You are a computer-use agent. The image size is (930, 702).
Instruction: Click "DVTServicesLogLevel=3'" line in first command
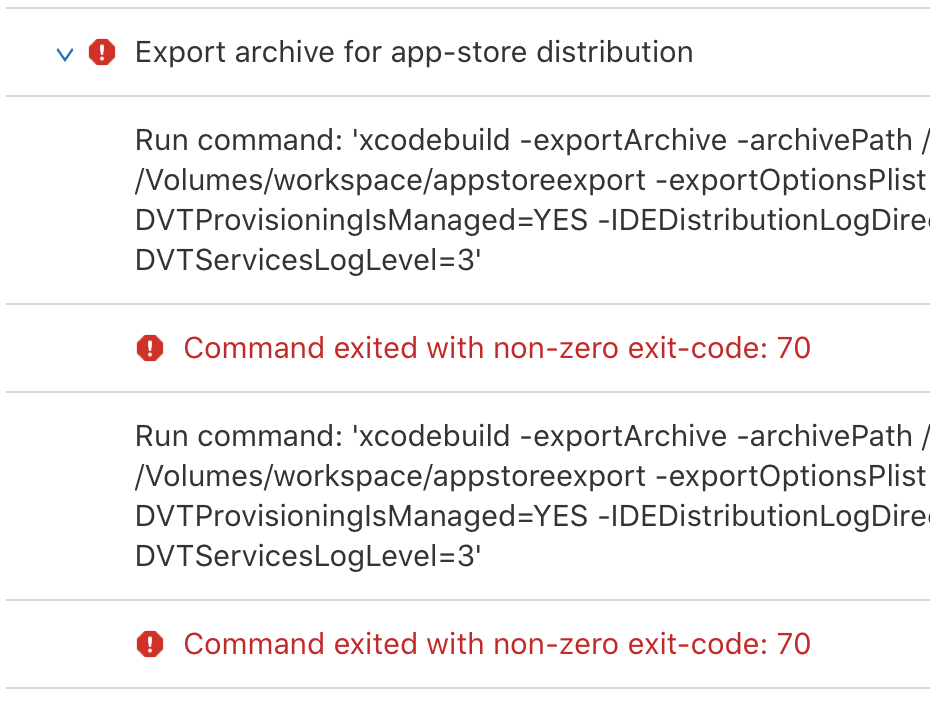click(308, 260)
